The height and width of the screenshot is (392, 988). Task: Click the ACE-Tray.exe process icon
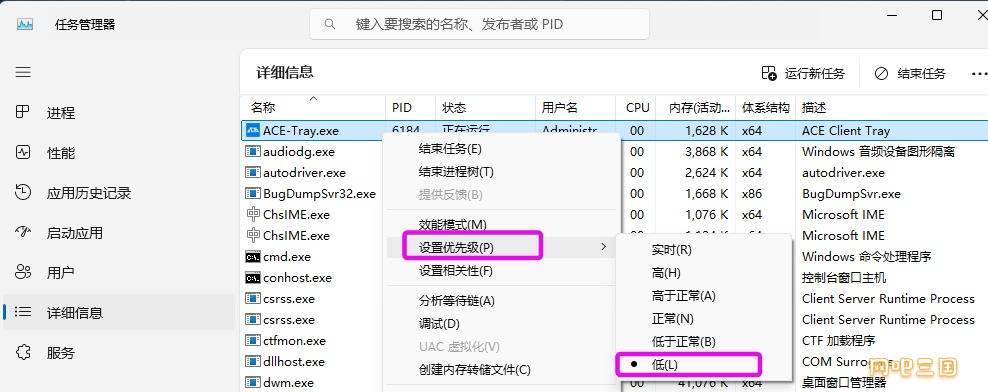pos(253,130)
